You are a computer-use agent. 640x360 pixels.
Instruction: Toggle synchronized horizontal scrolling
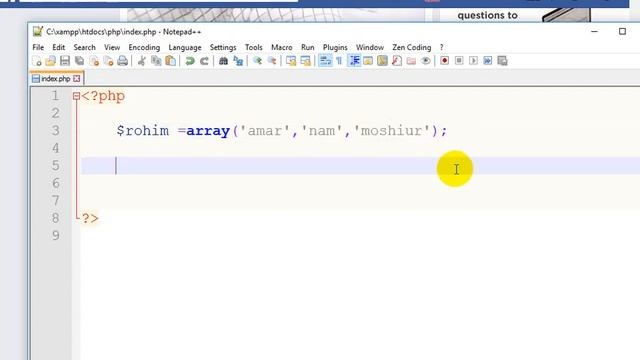coord(305,61)
